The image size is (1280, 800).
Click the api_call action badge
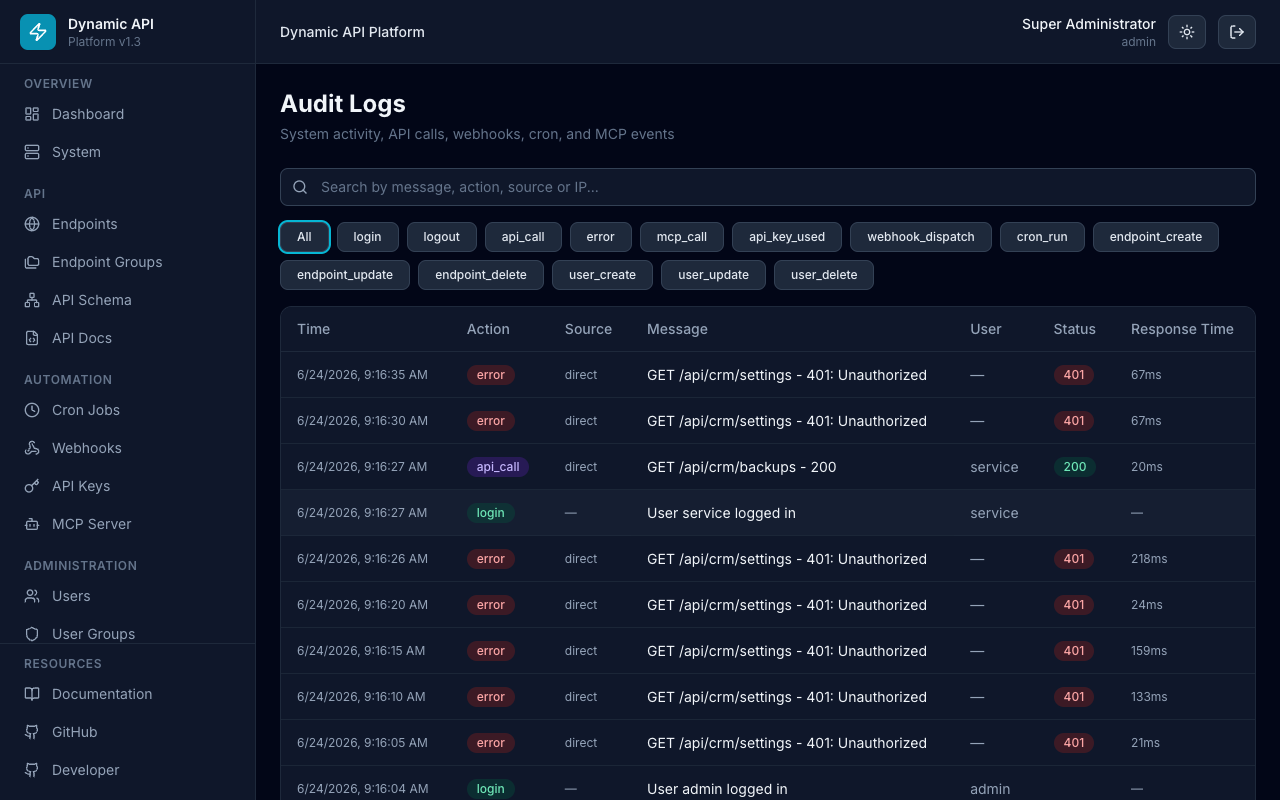498,467
